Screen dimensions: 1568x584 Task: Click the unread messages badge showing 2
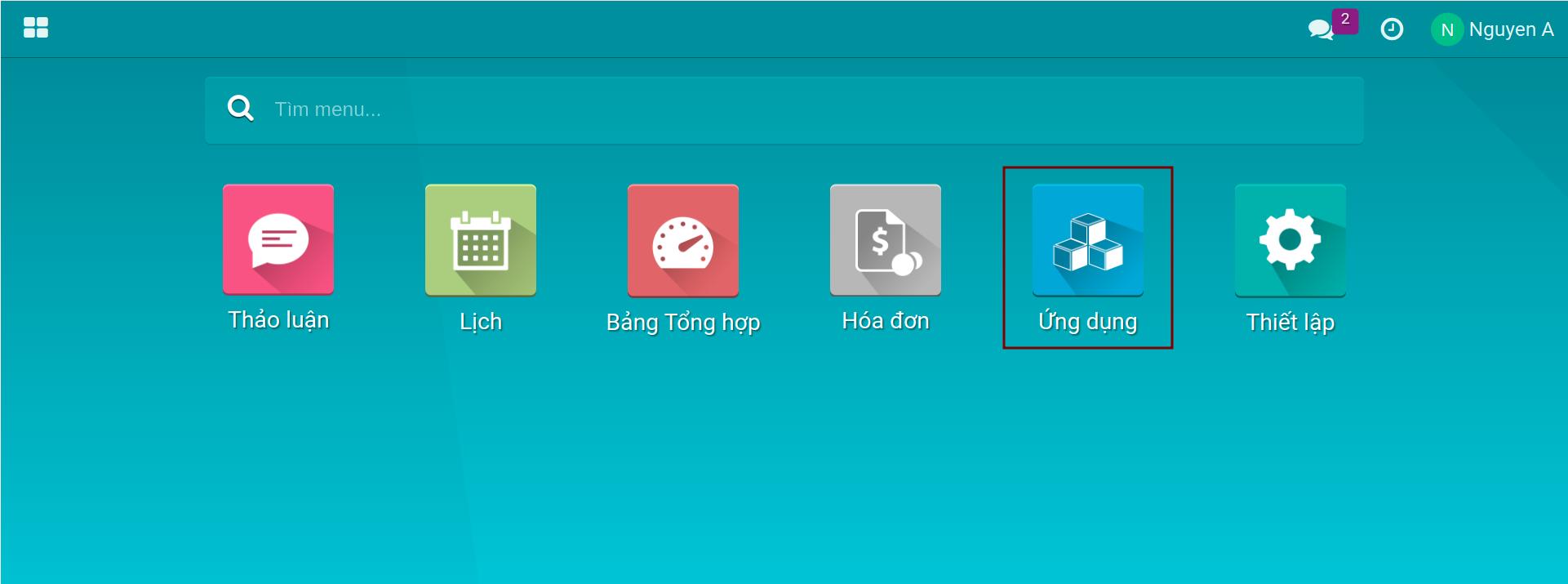click(1345, 20)
